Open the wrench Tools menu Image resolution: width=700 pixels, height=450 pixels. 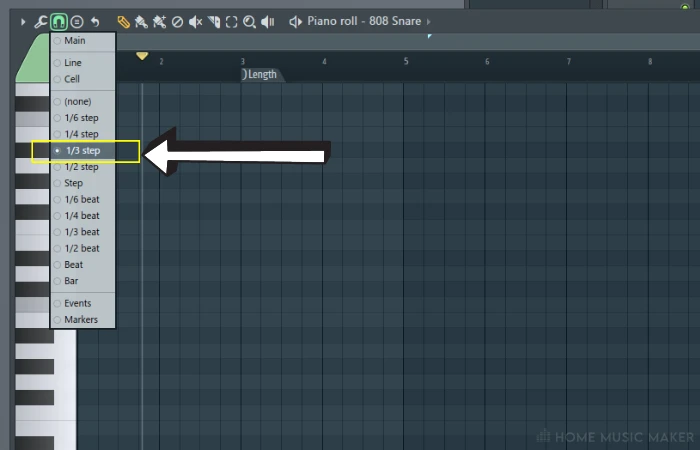(41, 21)
